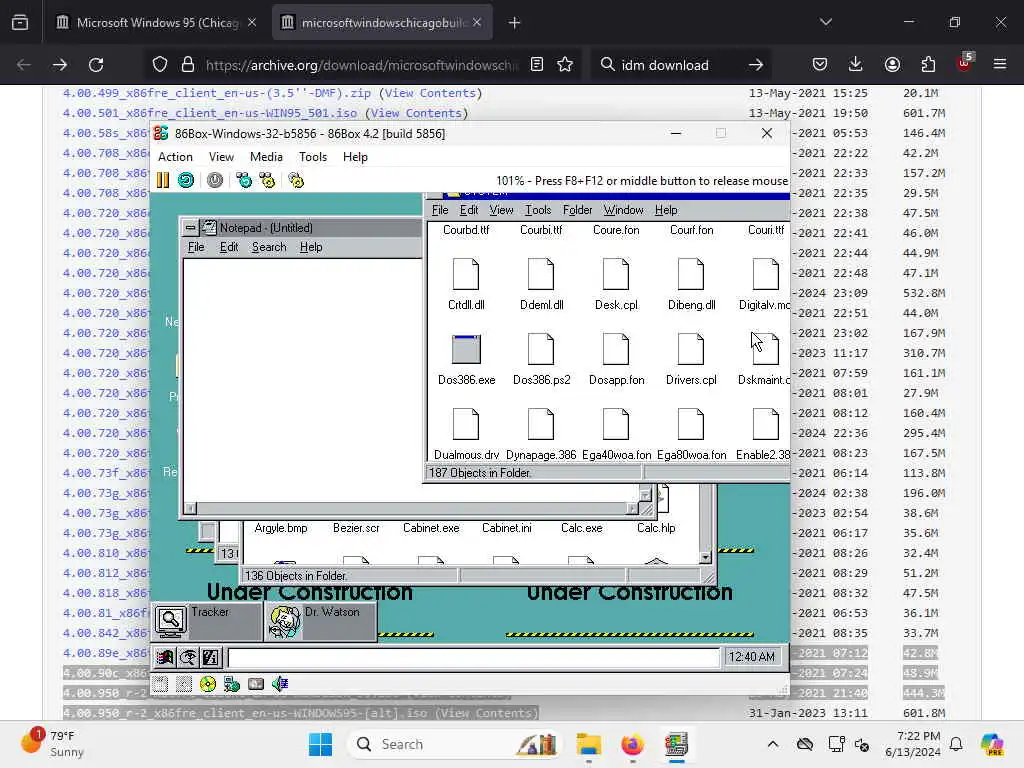Open the 86Box View menu
This screenshot has height=768, width=1024.
[x=221, y=157]
